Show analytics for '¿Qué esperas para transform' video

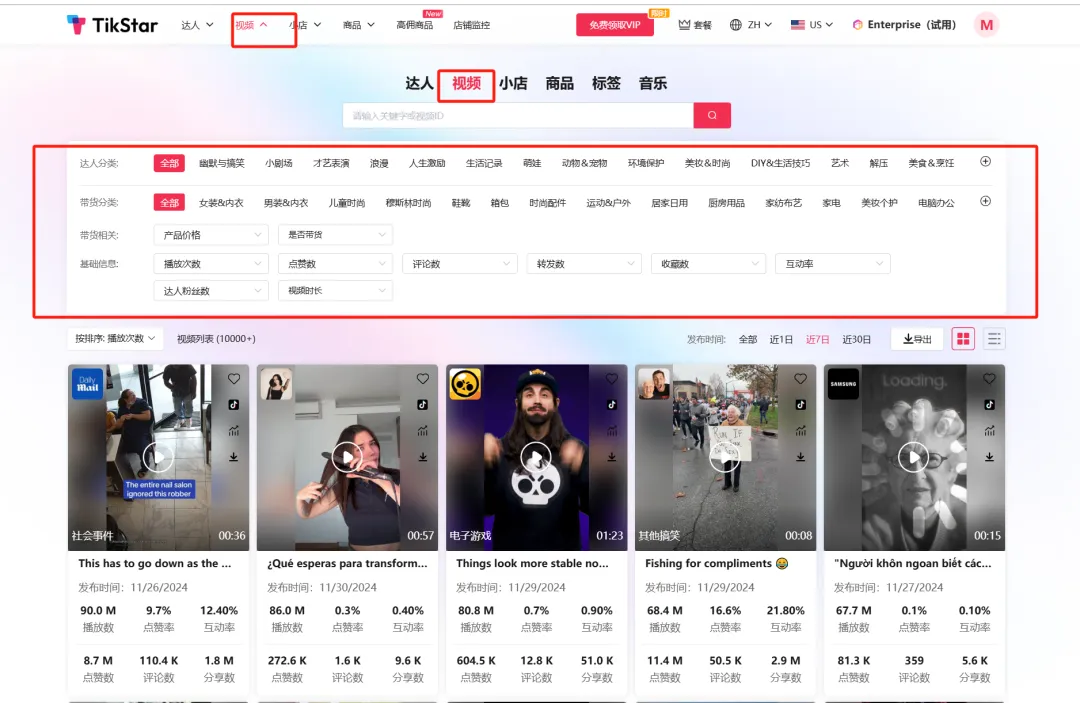(x=422, y=431)
